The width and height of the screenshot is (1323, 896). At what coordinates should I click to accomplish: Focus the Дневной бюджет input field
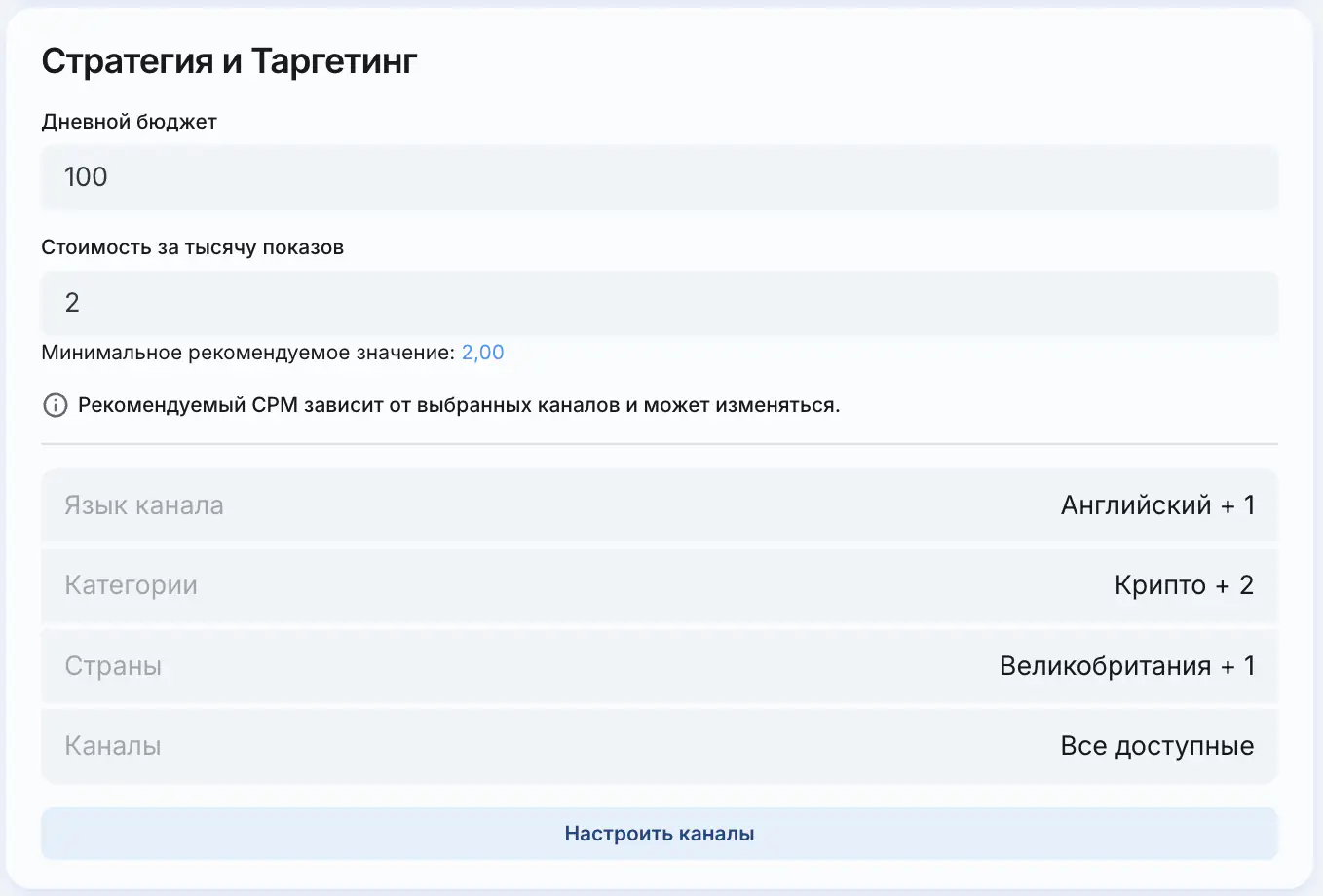[660, 177]
